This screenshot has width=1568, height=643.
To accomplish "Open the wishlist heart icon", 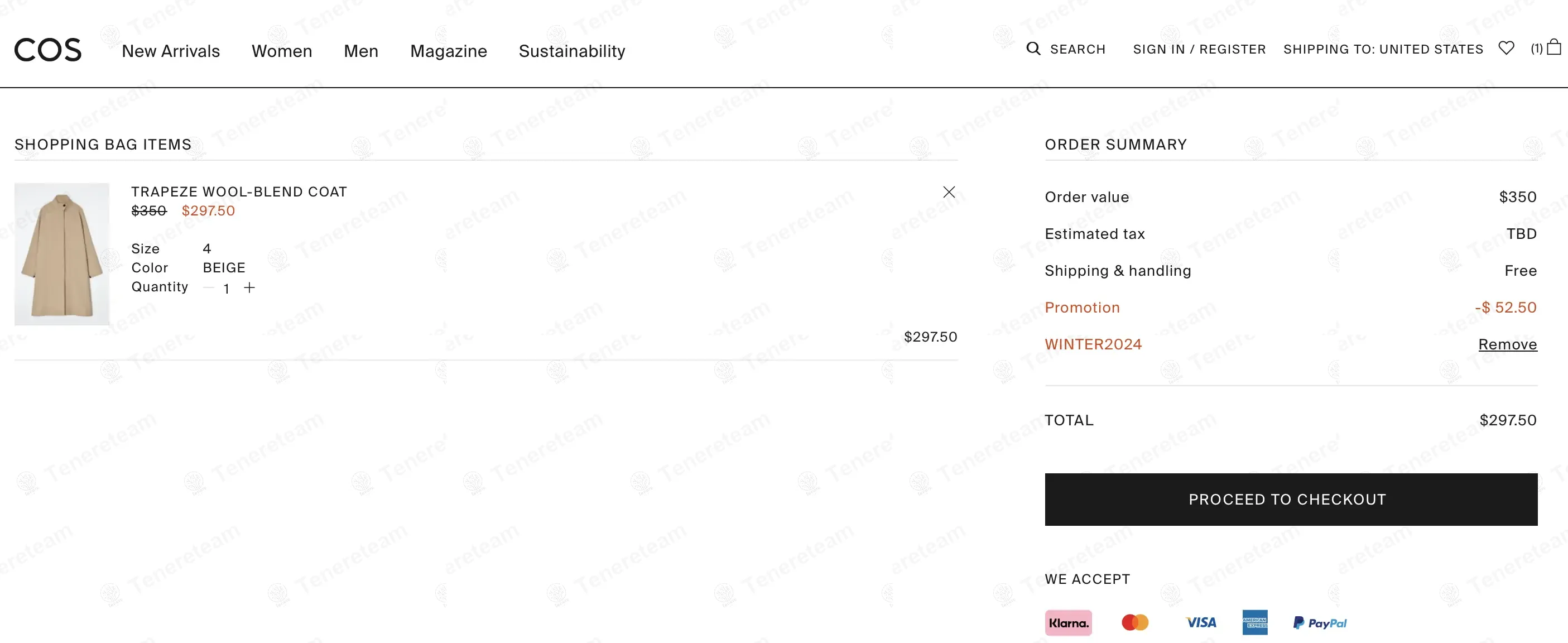I will [x=1506, y=48].
